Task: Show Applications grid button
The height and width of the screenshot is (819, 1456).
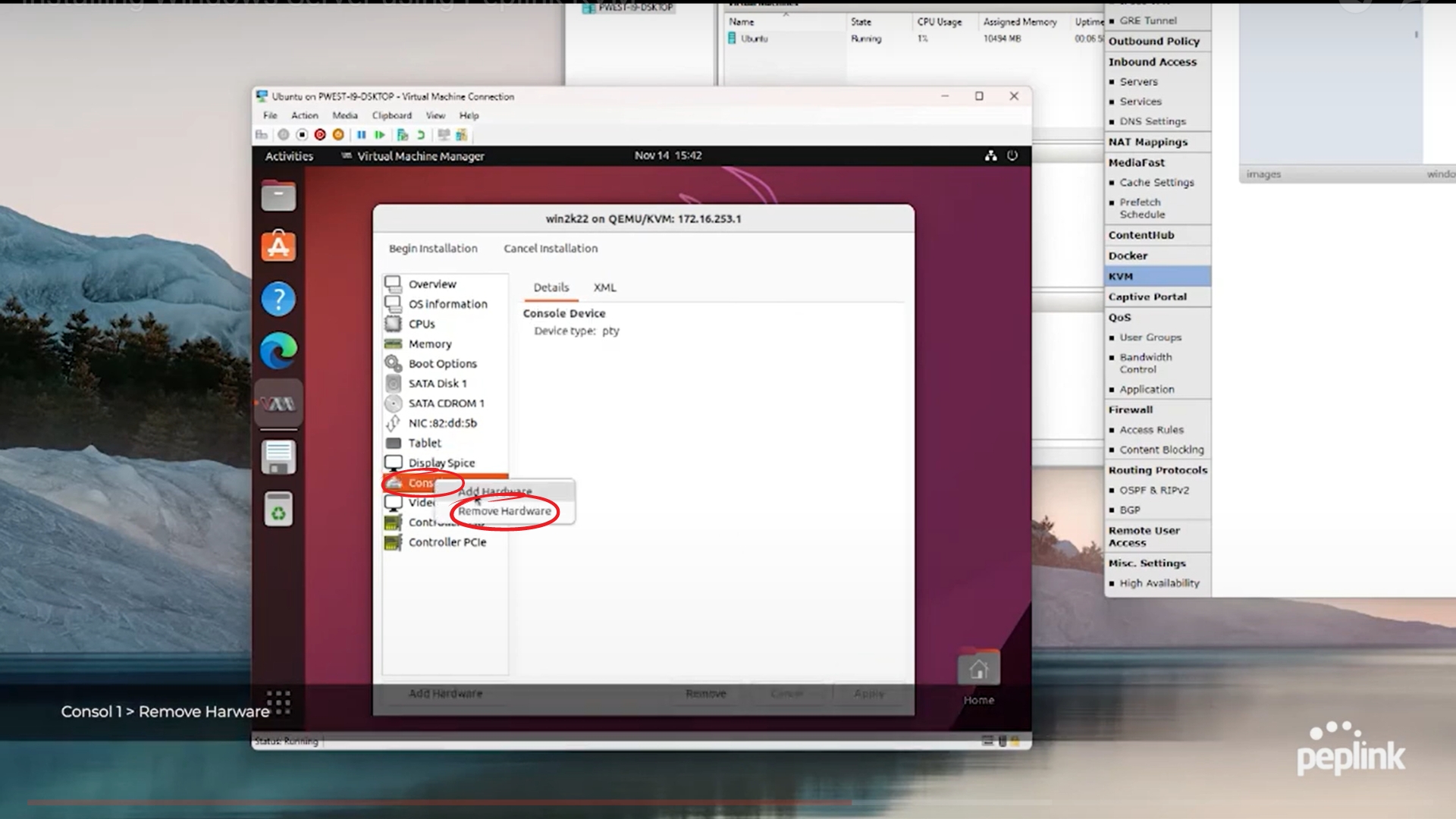Action: 278,701
